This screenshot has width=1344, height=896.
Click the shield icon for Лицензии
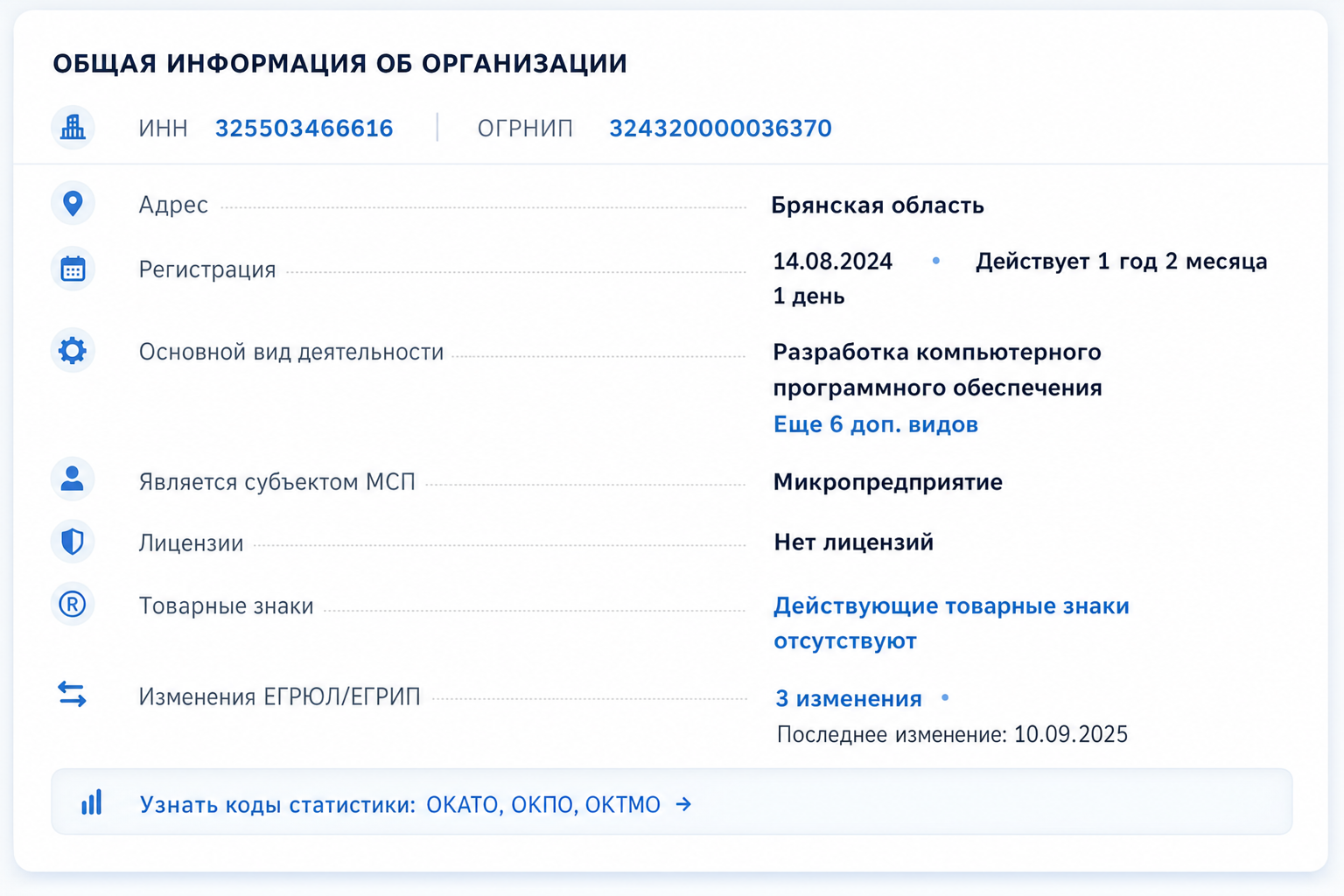73,542
